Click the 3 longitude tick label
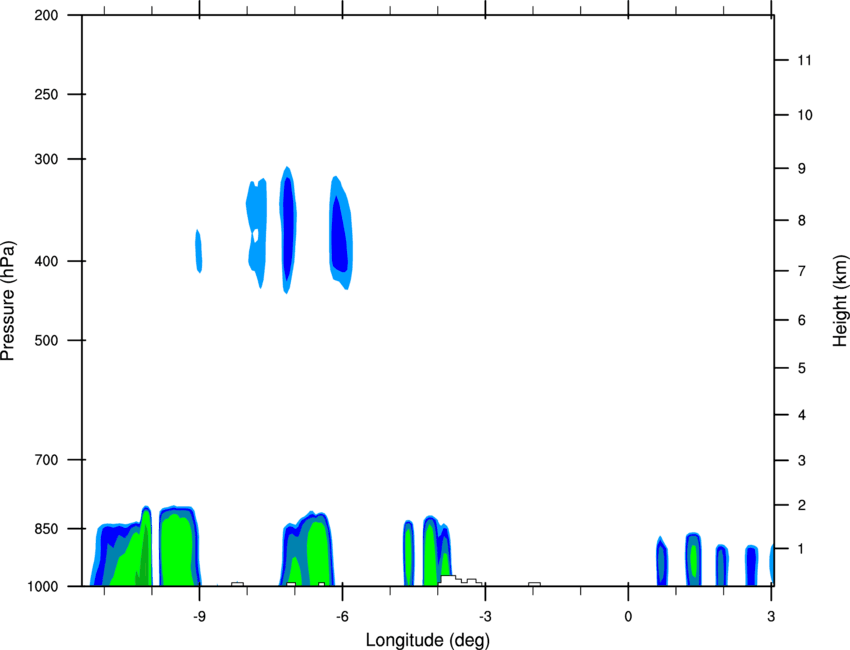 (x=771, y=617)
